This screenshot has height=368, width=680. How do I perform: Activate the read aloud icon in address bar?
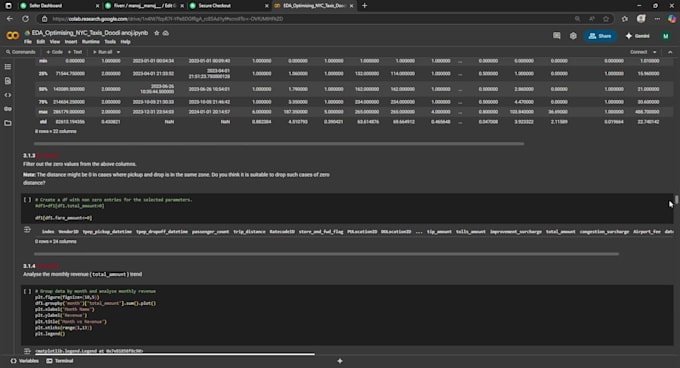[592, 19]
